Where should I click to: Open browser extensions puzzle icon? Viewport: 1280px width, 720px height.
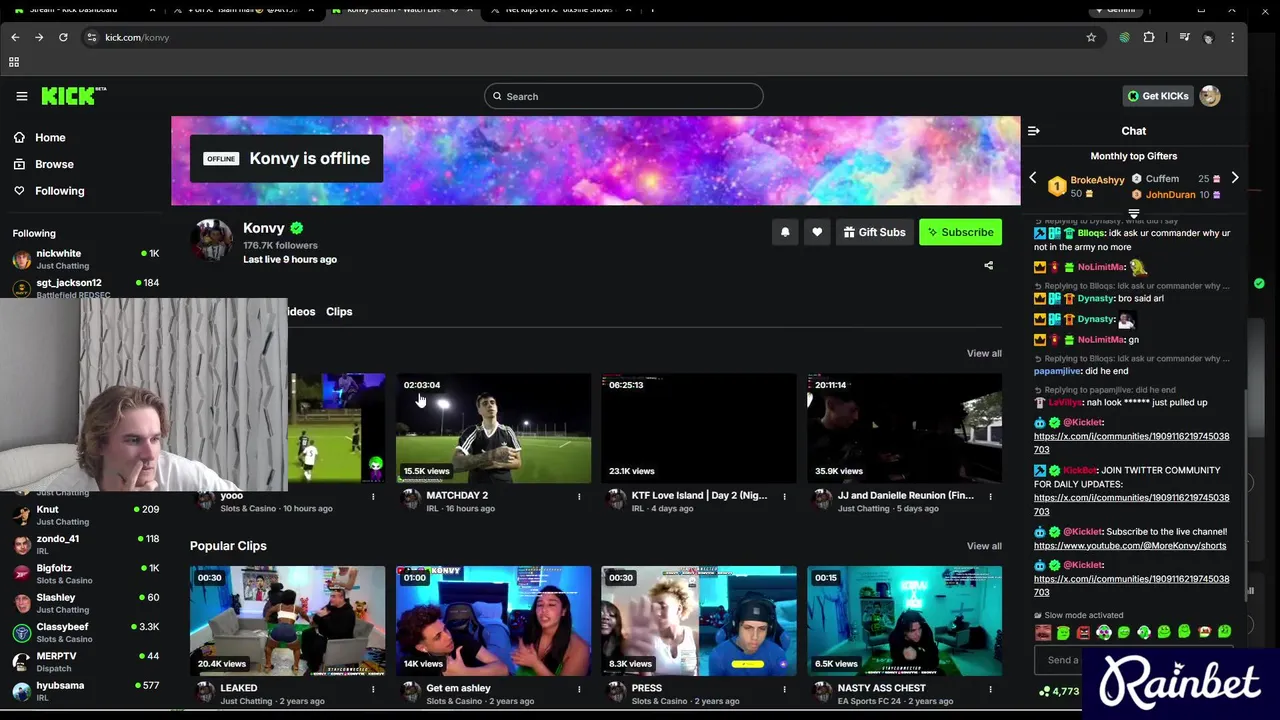click(1149, 37)
